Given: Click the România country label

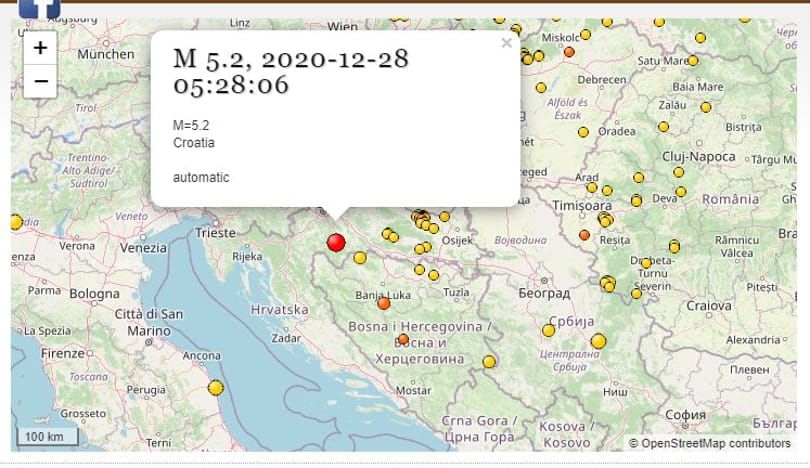Looking at the screenshot, I should tap(730, 199).
